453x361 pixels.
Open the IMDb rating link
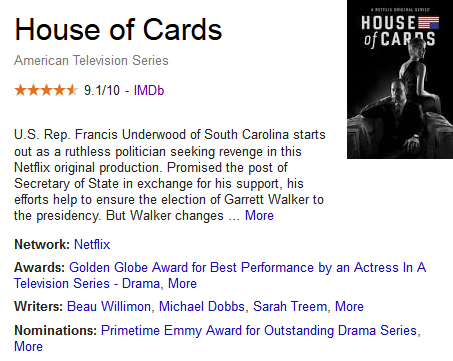click(x=149, y=90)
